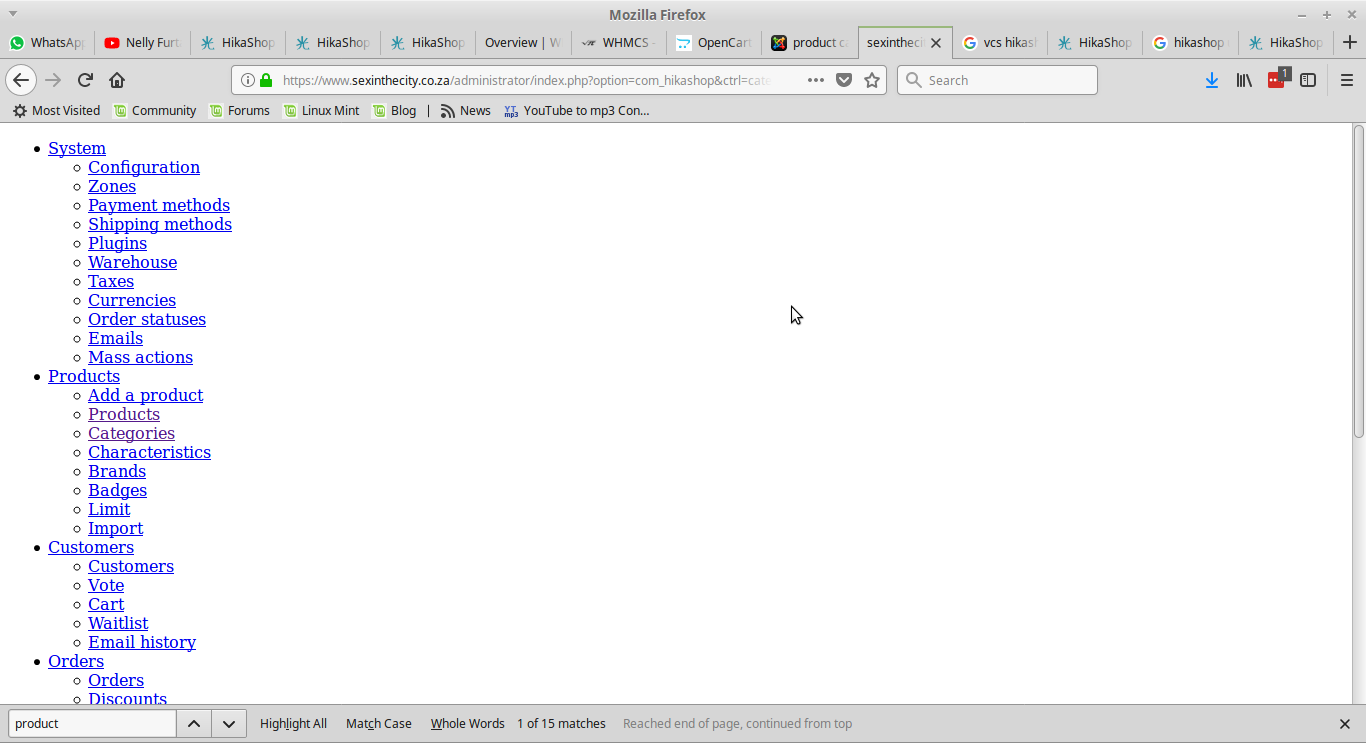The height and width of the screenshot is (743, 1366).
Task: Open the Taxes link
Action: pyautogui.click(x=111, y=281)
